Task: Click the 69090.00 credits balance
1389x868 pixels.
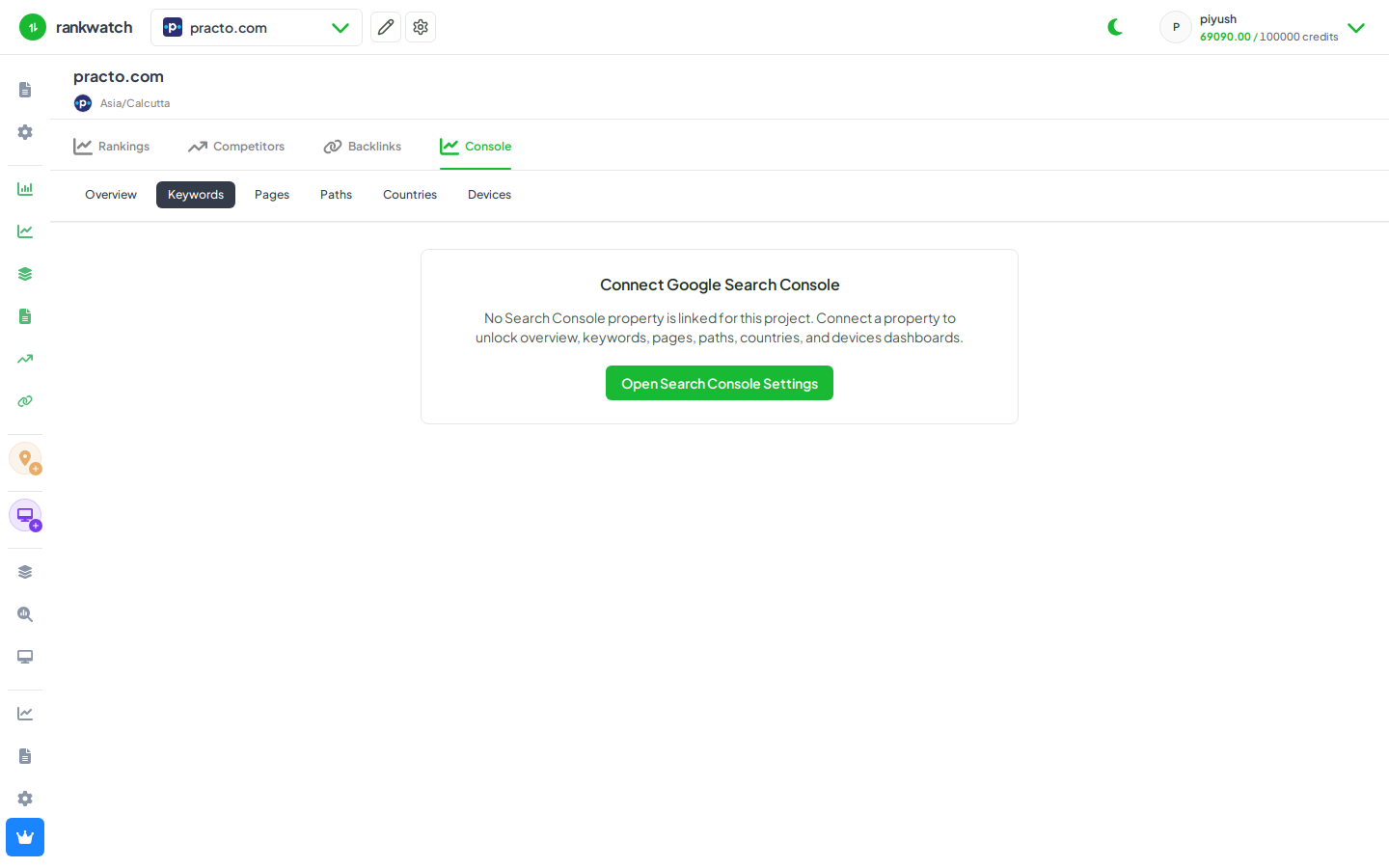Action: click(1225, 37)
